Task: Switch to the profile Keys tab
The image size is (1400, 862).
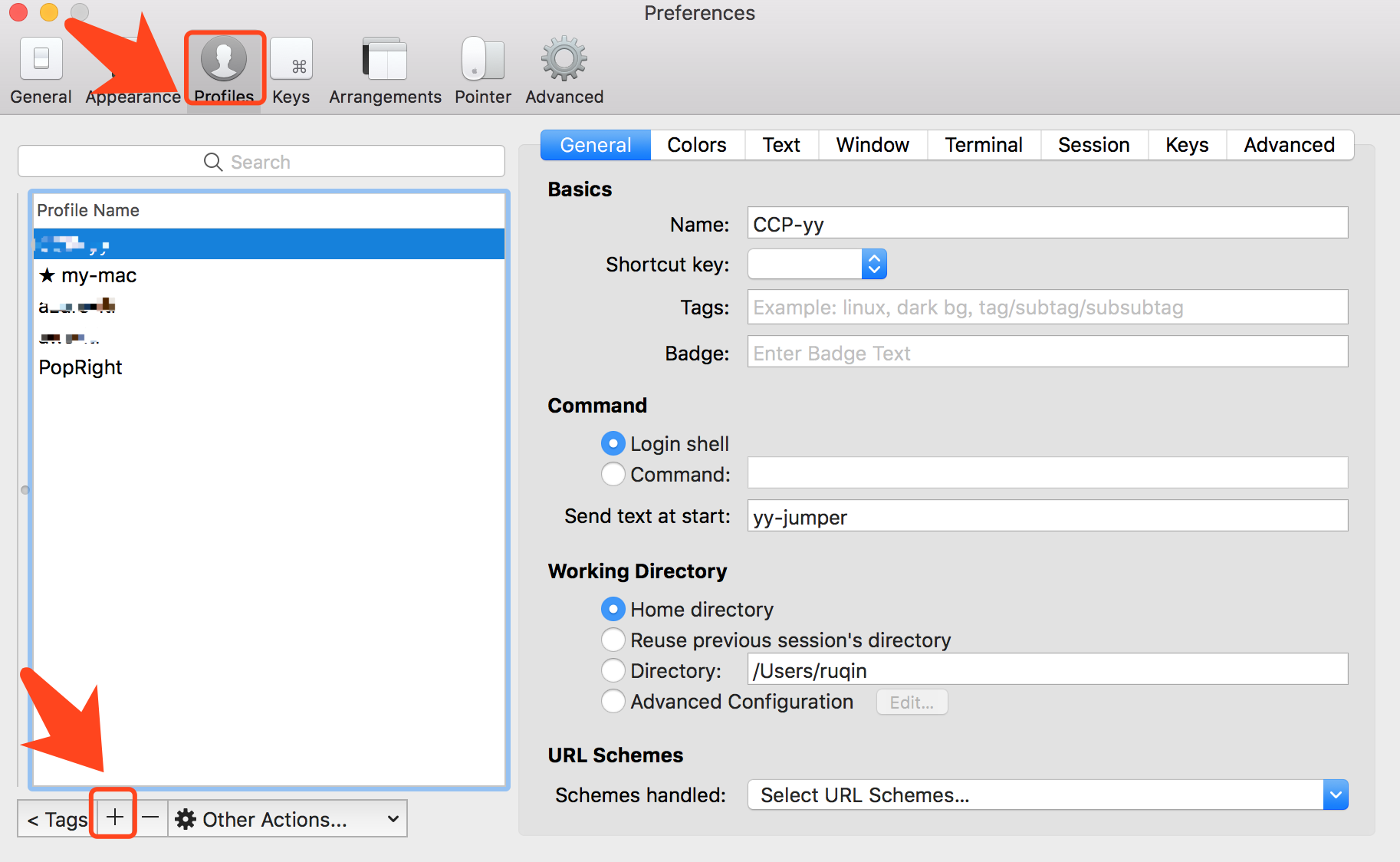Action: click(1187, 145)
